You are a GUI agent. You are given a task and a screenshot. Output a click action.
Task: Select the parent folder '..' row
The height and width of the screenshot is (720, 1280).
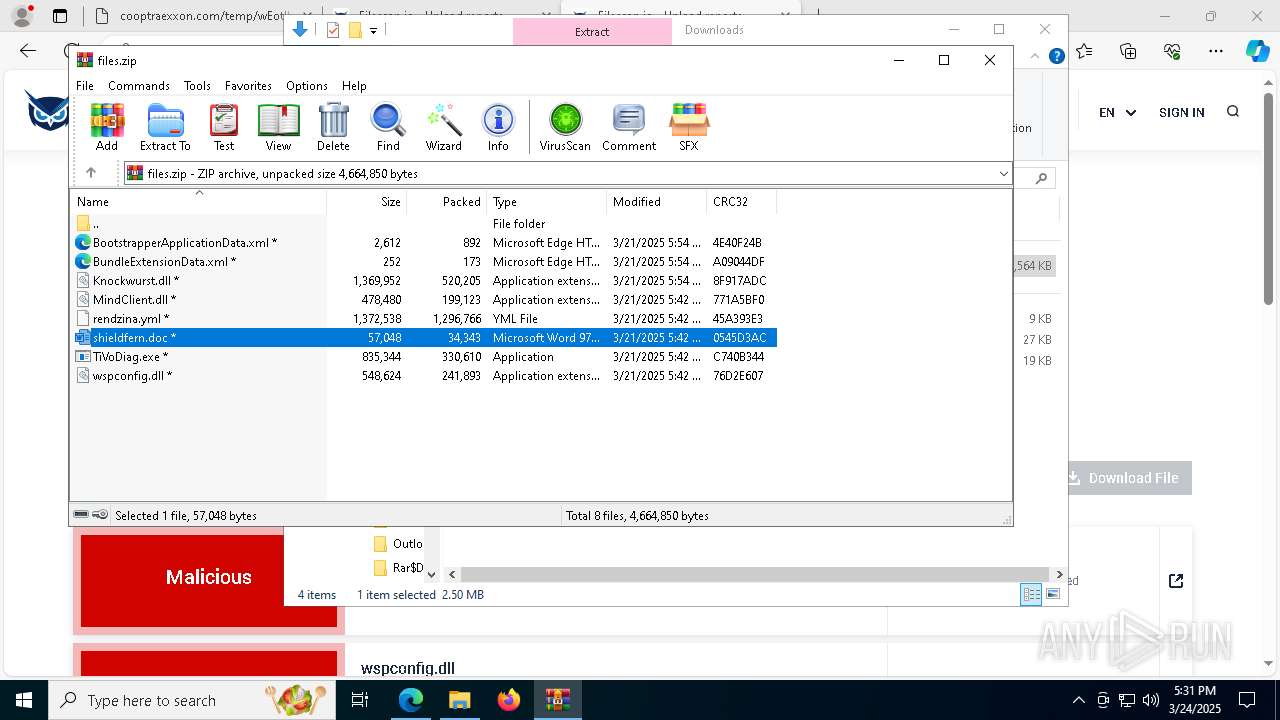click(424, 224)
